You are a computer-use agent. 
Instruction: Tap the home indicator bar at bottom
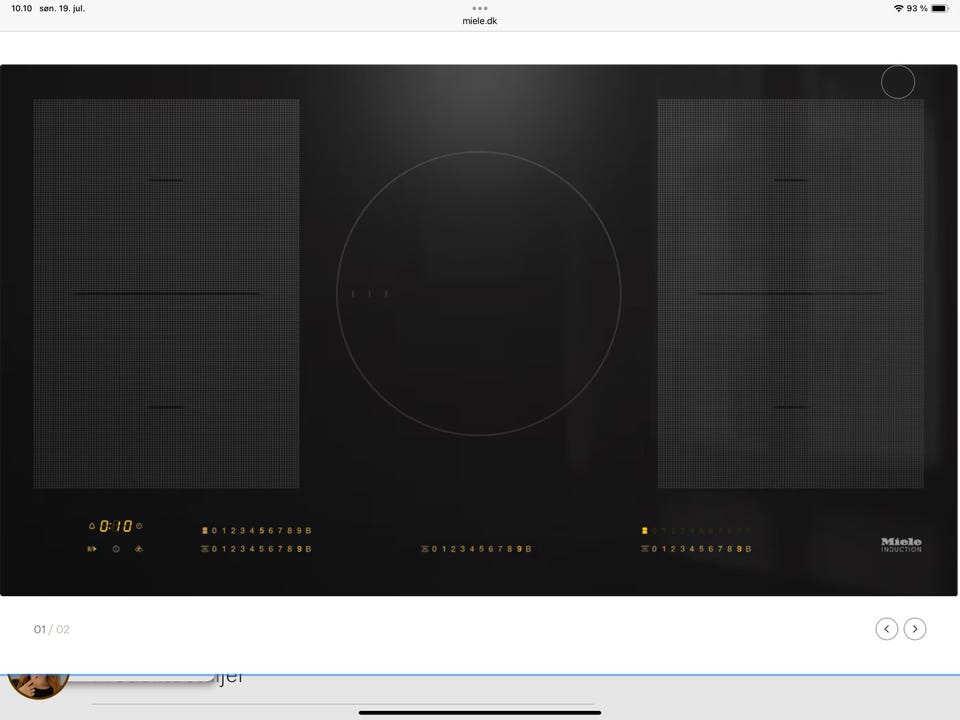point(479,713)
